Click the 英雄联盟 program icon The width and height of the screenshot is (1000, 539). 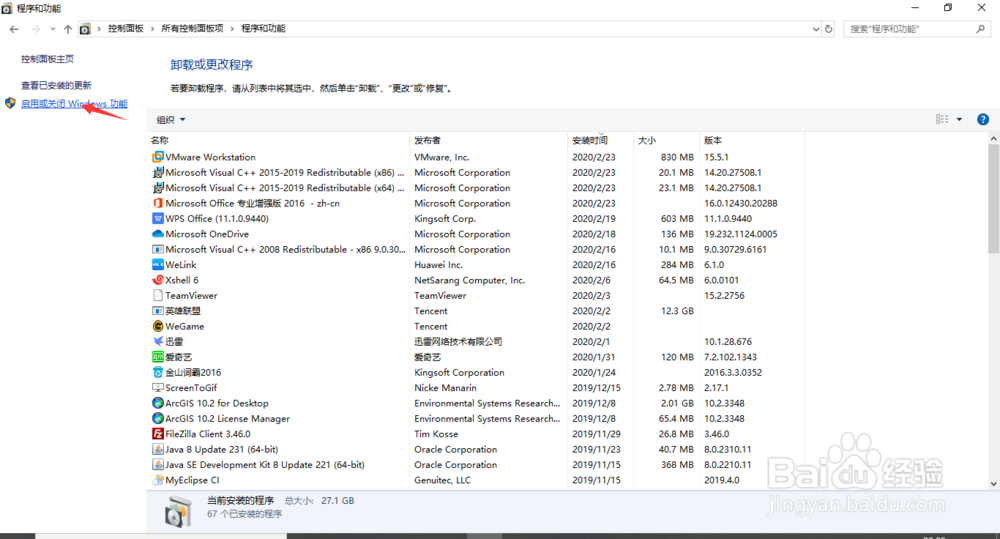(158, 311)
